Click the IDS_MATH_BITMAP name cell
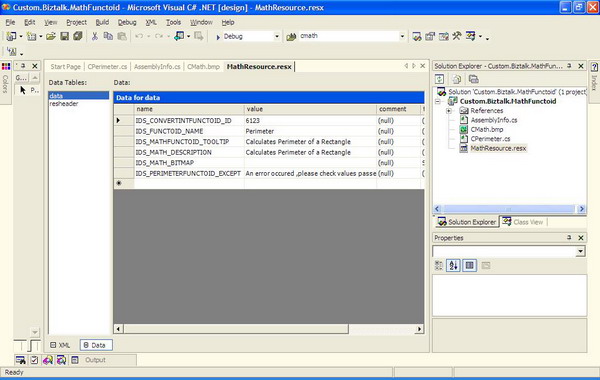This screenshot has height=380, width=600. coord(189,163)
